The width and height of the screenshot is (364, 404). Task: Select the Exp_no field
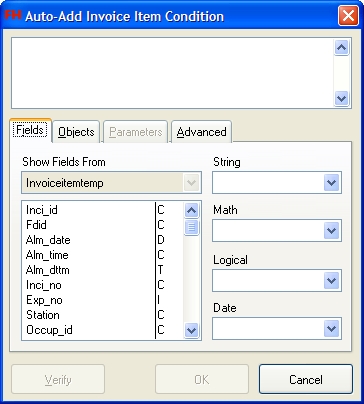click(x=88, y=300)
